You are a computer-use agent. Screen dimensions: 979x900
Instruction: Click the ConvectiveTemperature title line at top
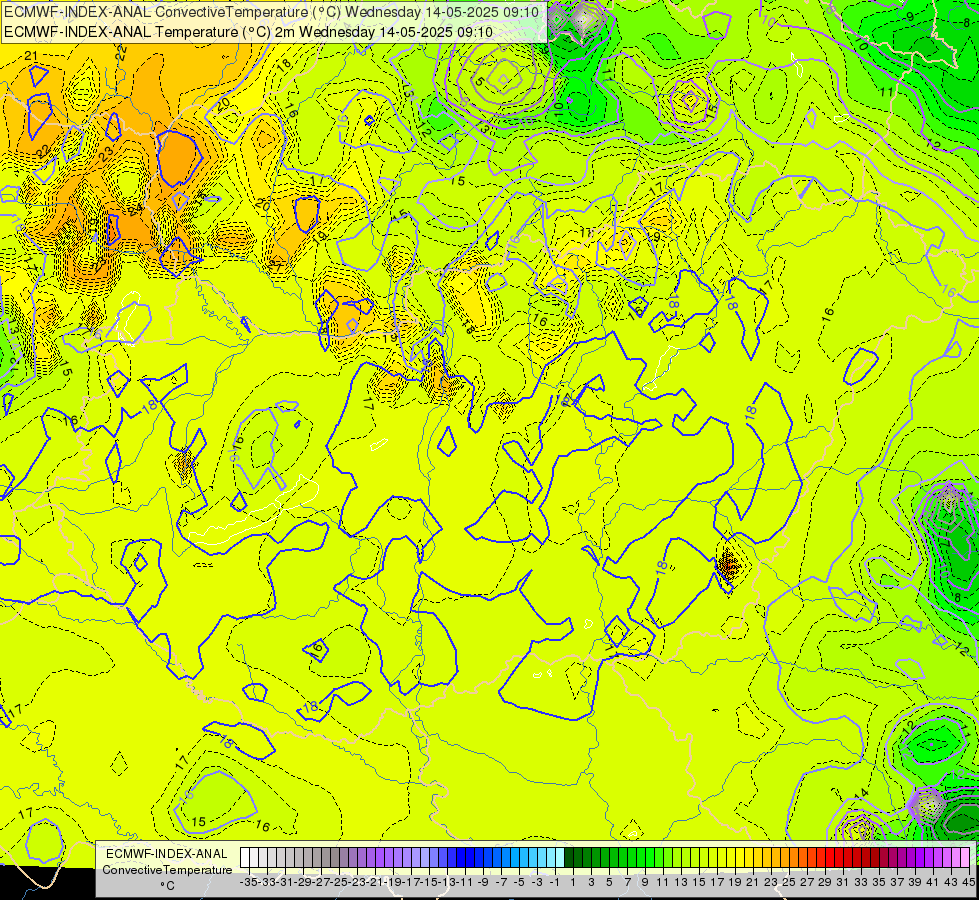pyautogui.click(x=272, y=12)
